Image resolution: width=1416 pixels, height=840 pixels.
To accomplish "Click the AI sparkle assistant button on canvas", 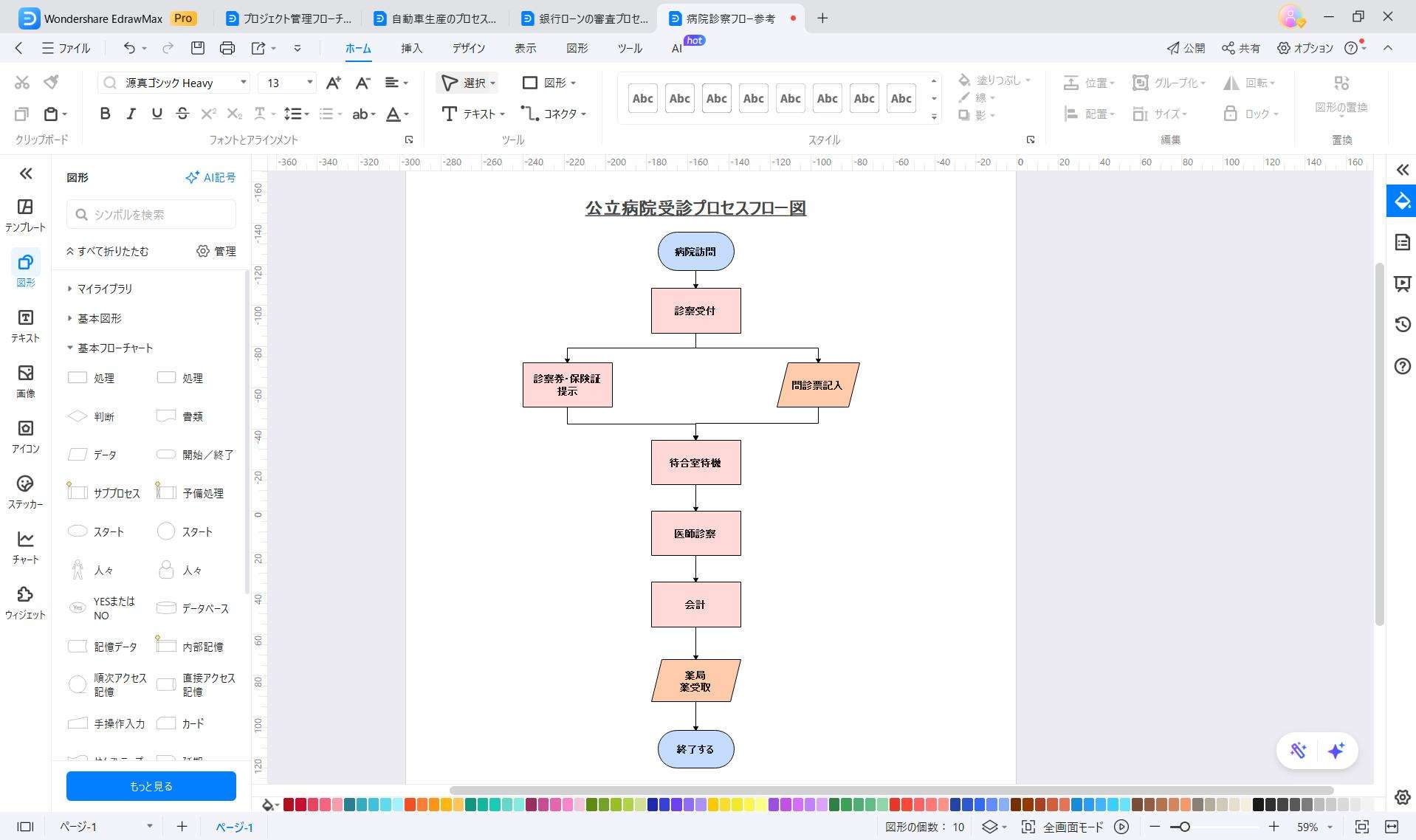I will [1336, 751].
